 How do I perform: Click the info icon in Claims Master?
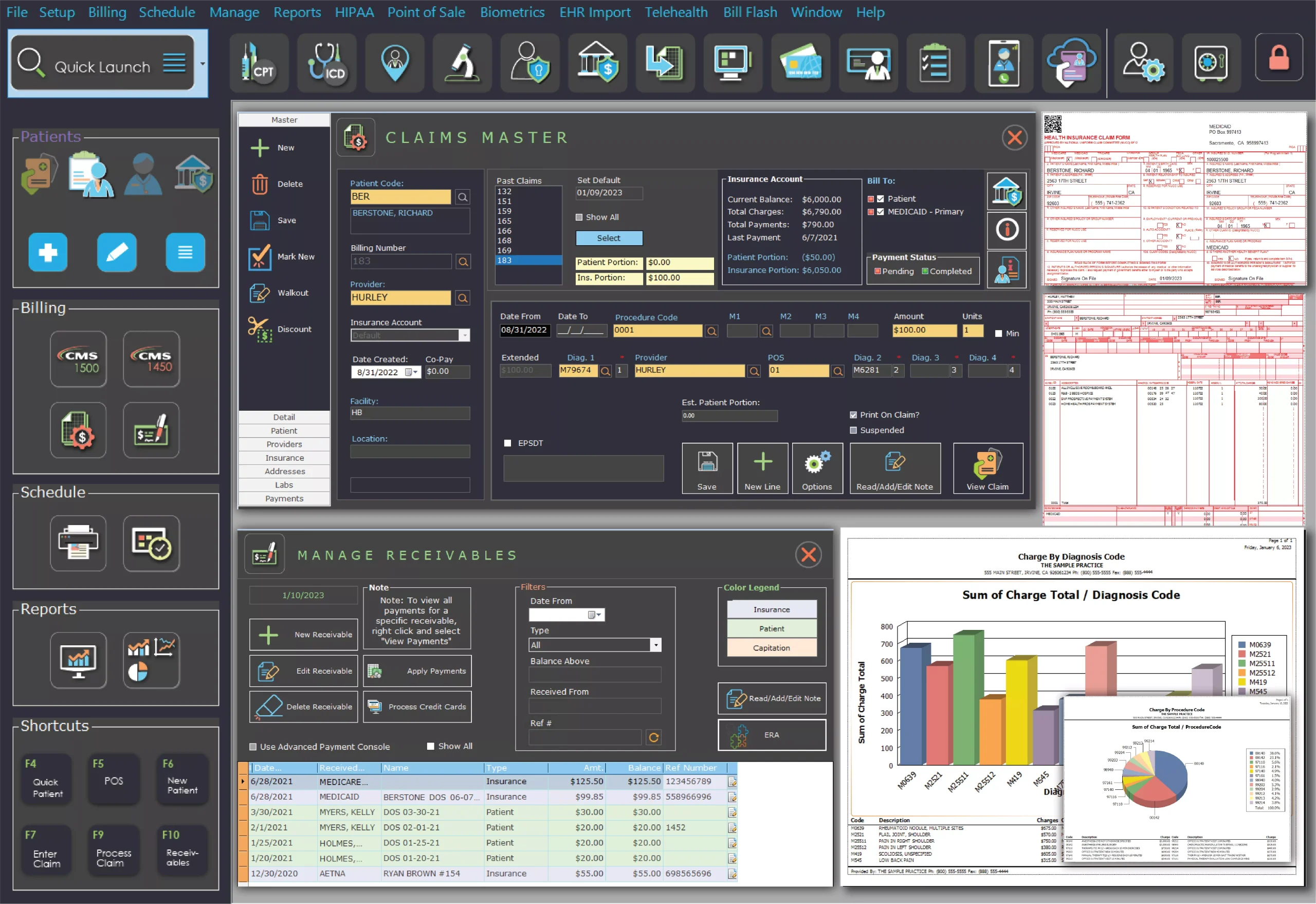(x=1007, y=230)
